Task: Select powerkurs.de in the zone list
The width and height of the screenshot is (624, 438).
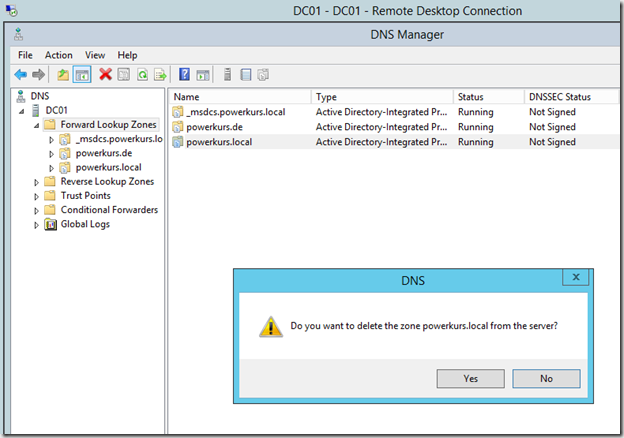Action: (214, 127)
